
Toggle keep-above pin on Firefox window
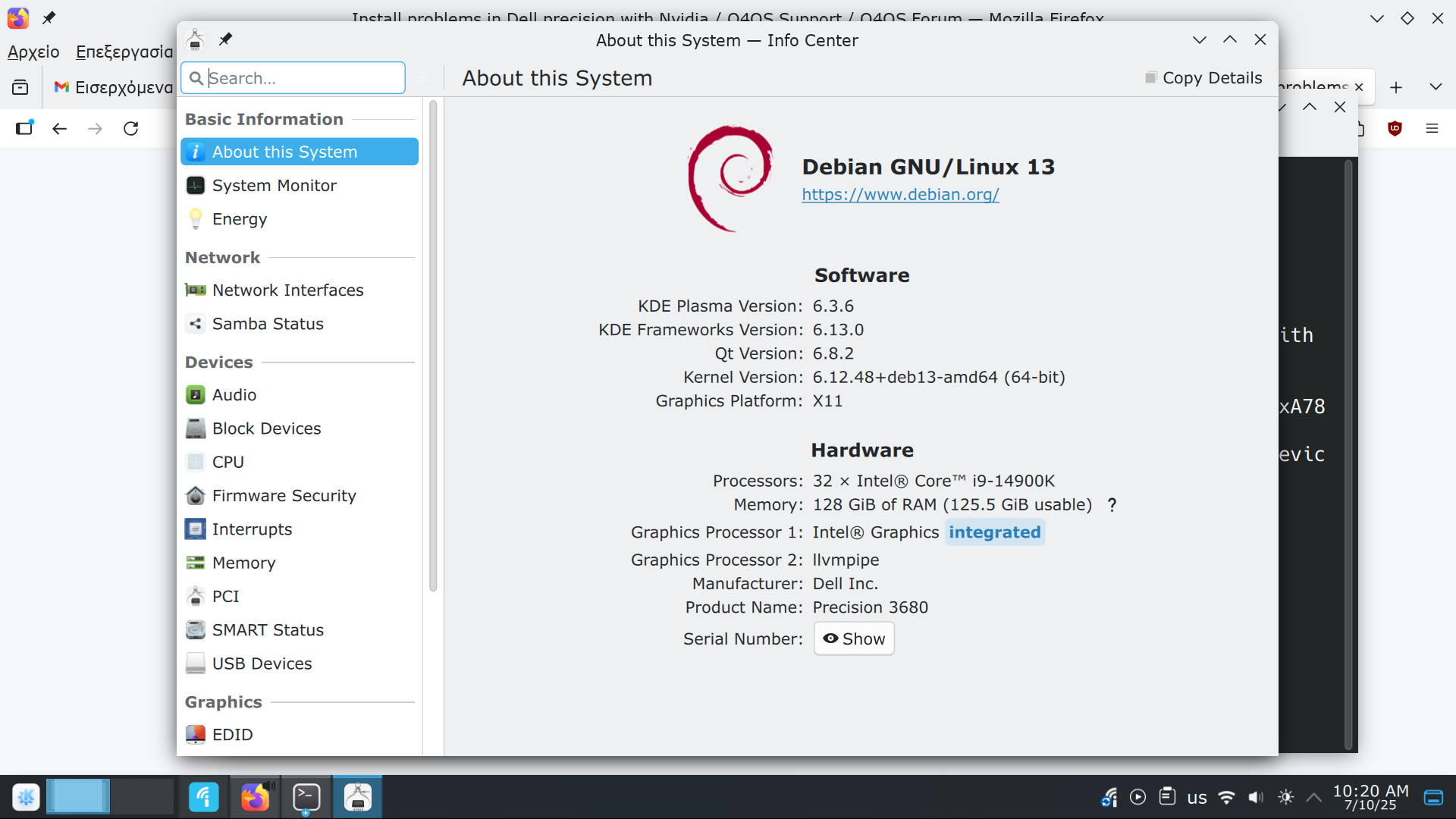[49, 17]
